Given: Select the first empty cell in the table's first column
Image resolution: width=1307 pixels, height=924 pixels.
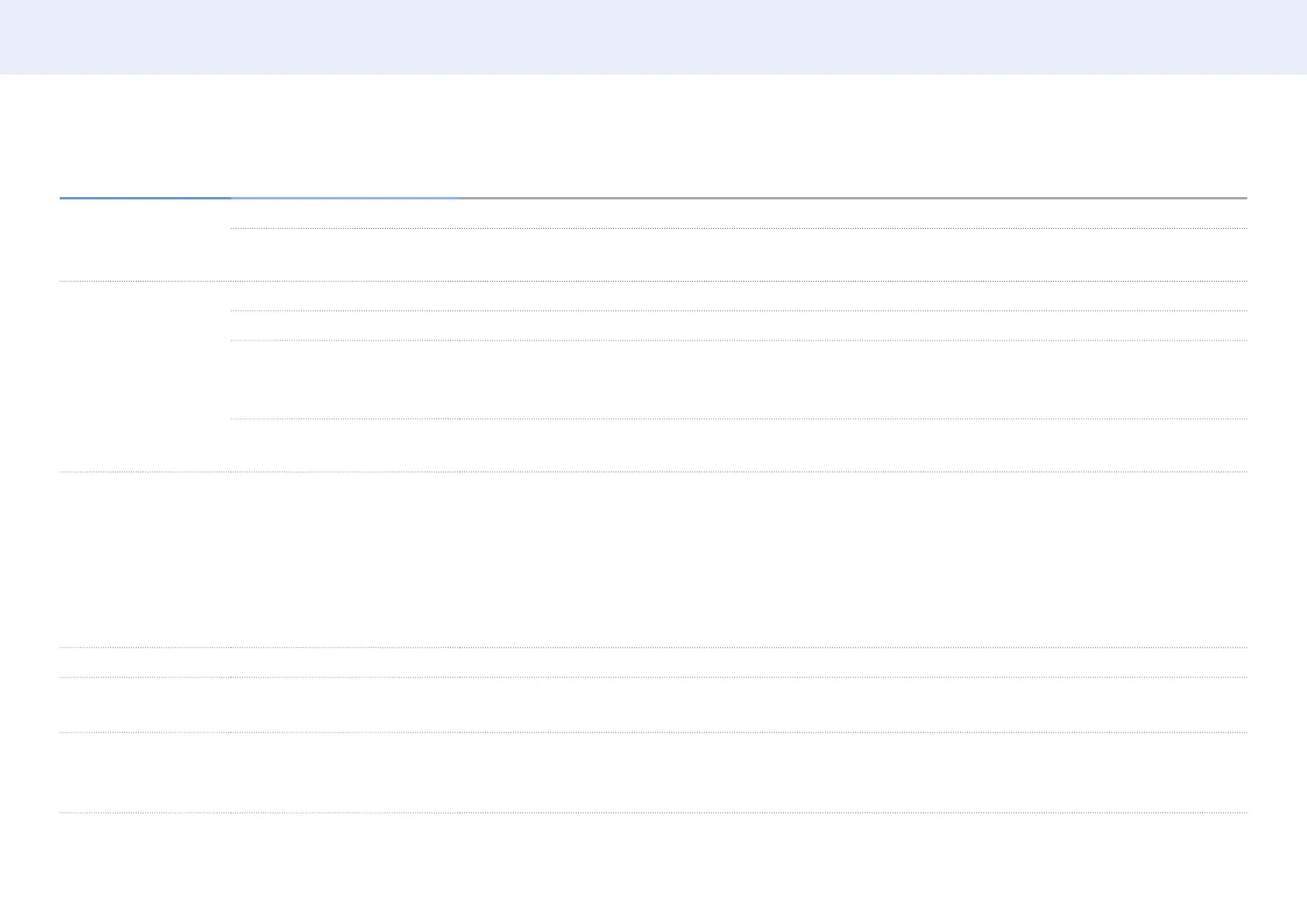Looking at the screenshot, I should click(x=145, y=240).
